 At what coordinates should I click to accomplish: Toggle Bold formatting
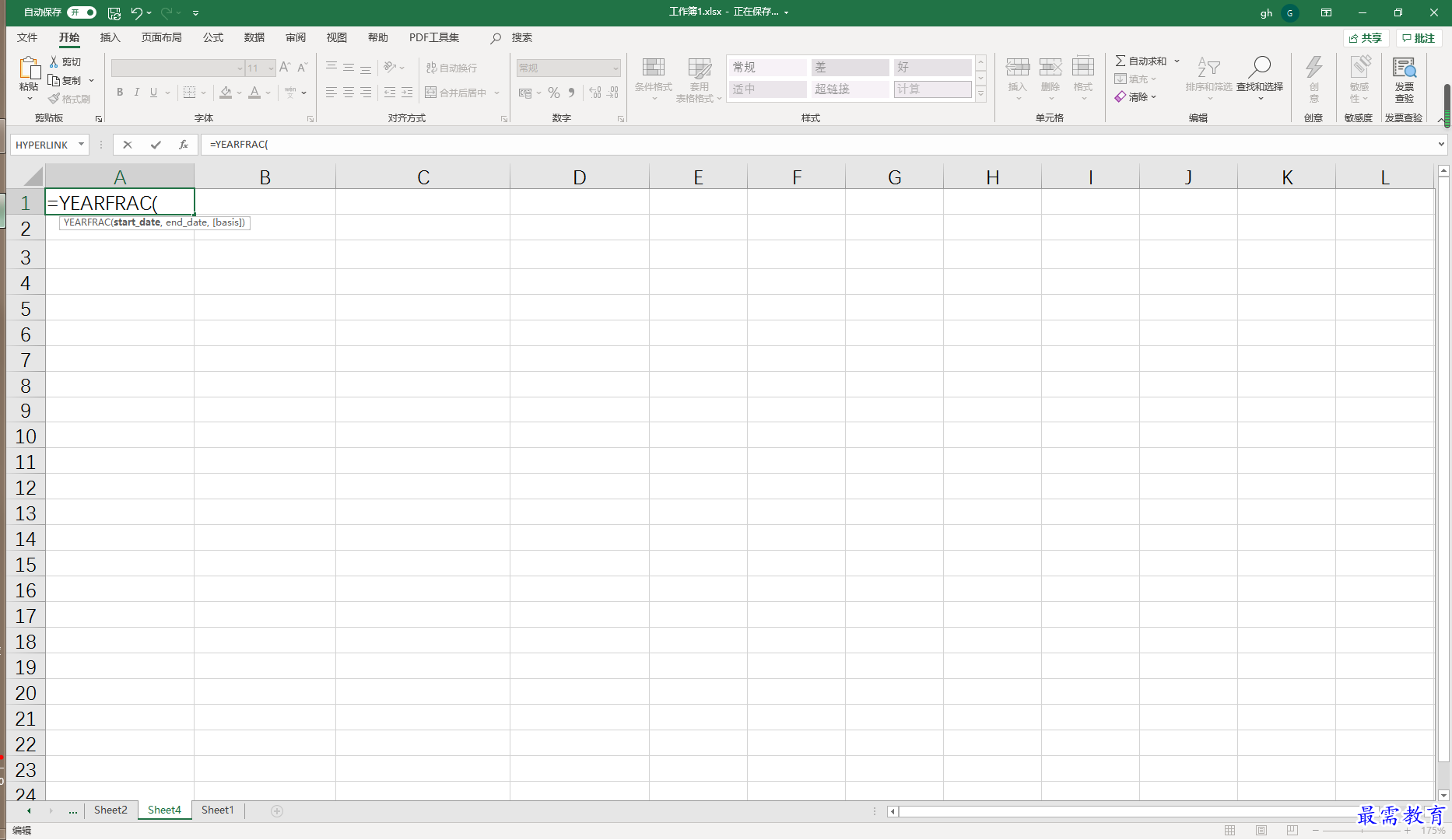(x=120, y=93)
